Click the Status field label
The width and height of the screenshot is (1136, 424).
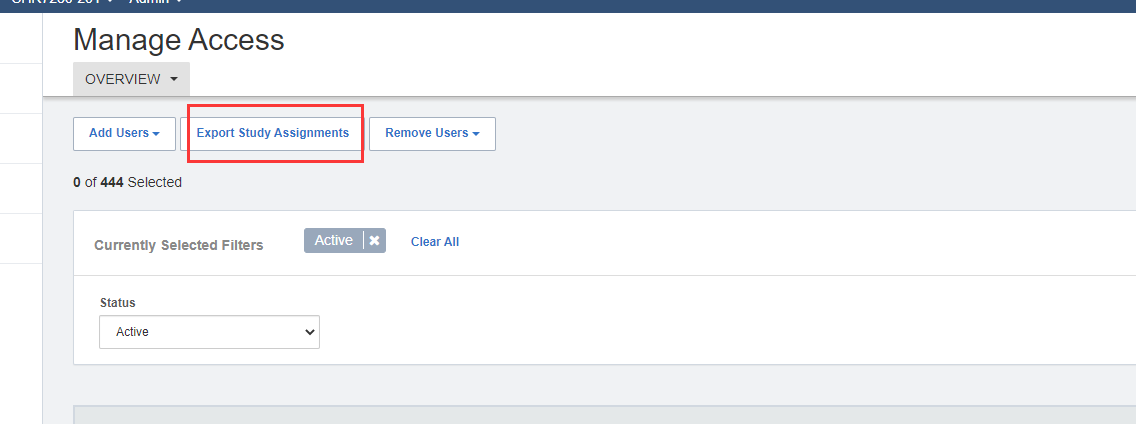118,302
